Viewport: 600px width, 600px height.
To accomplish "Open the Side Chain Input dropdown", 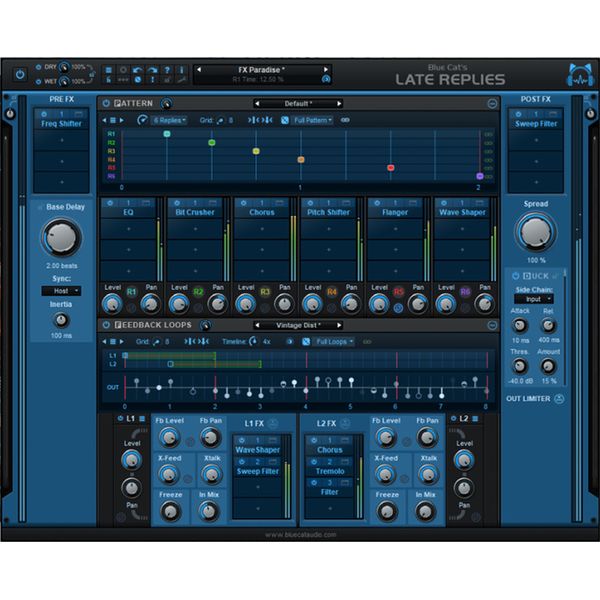I will pyautogui.click(x=534, y=299).
